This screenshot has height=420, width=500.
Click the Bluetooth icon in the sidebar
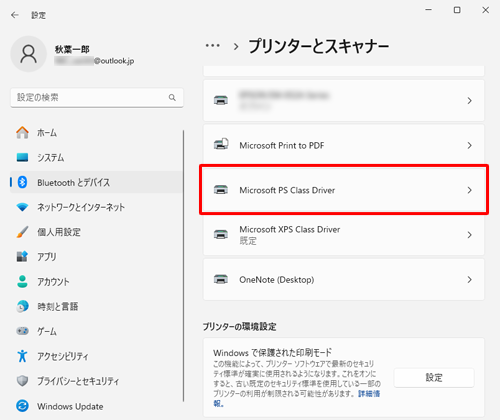pyautogui.click(x=22, y=182)
